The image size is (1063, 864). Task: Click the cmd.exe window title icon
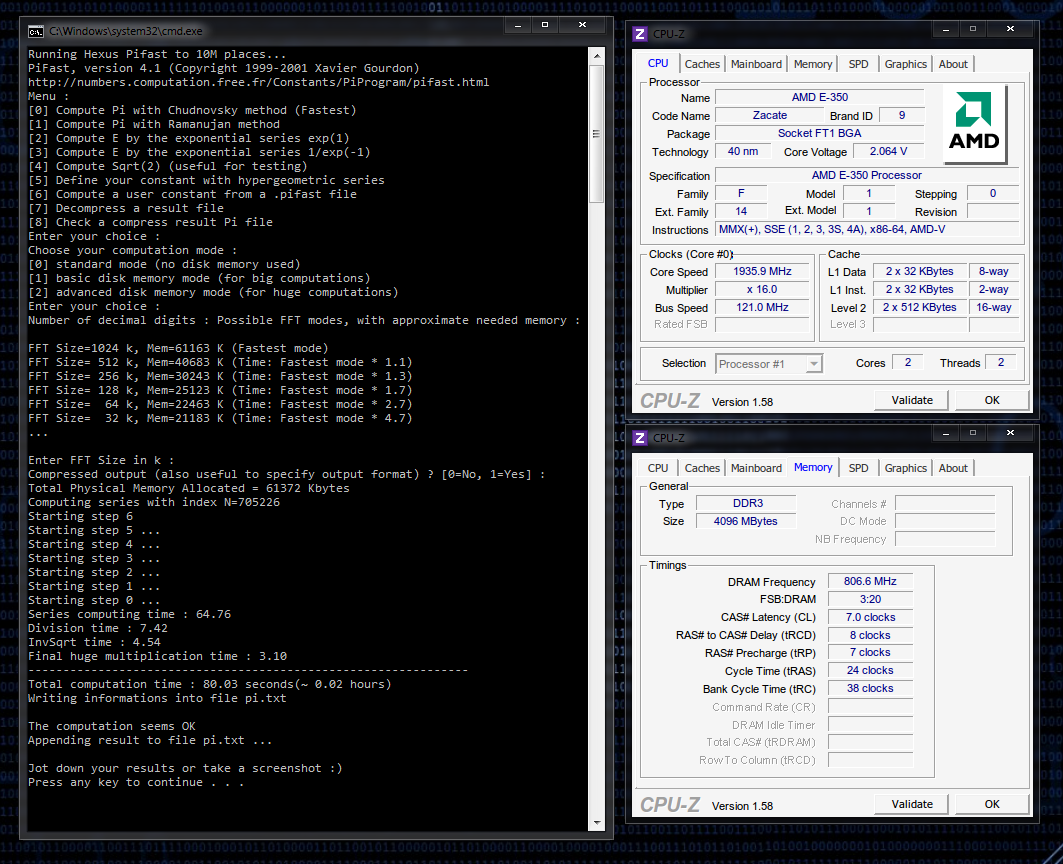coord(35,31)
